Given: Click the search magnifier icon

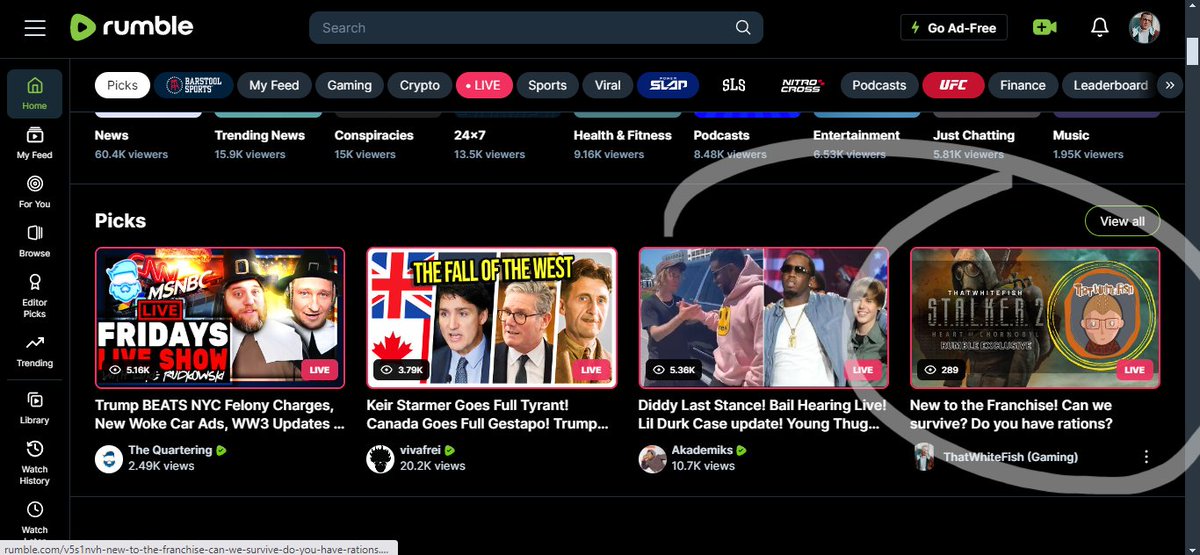Looking at the screenshot, I should [x=743, y=28].
